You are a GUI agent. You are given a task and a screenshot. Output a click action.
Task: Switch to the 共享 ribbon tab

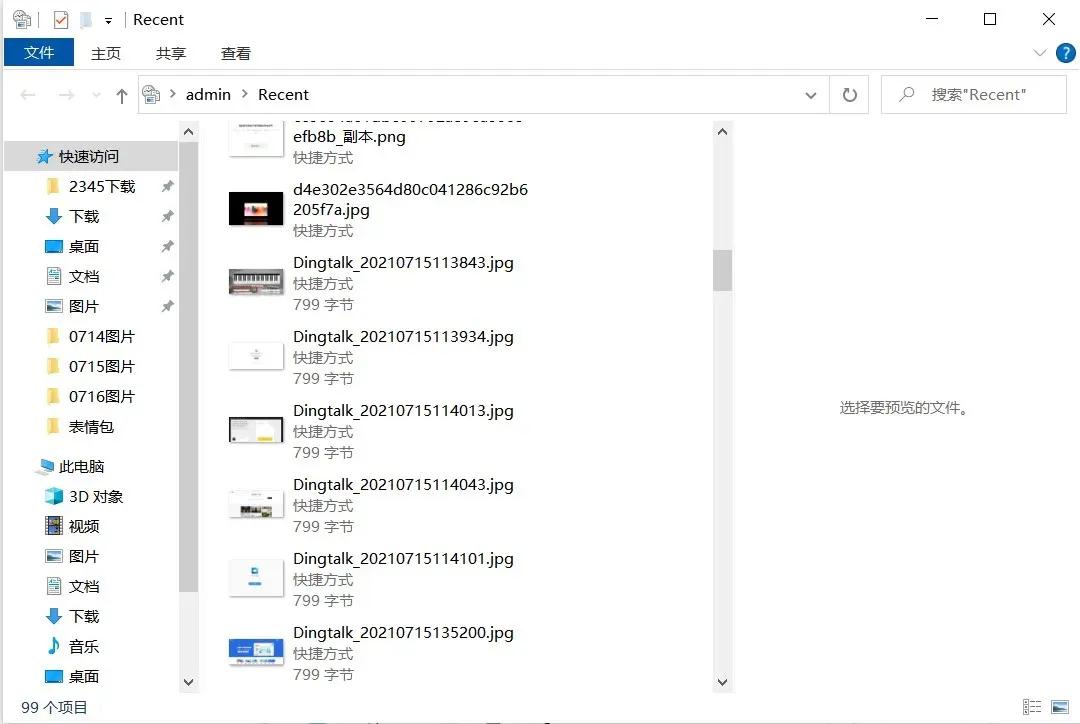(x=170, y=53)
